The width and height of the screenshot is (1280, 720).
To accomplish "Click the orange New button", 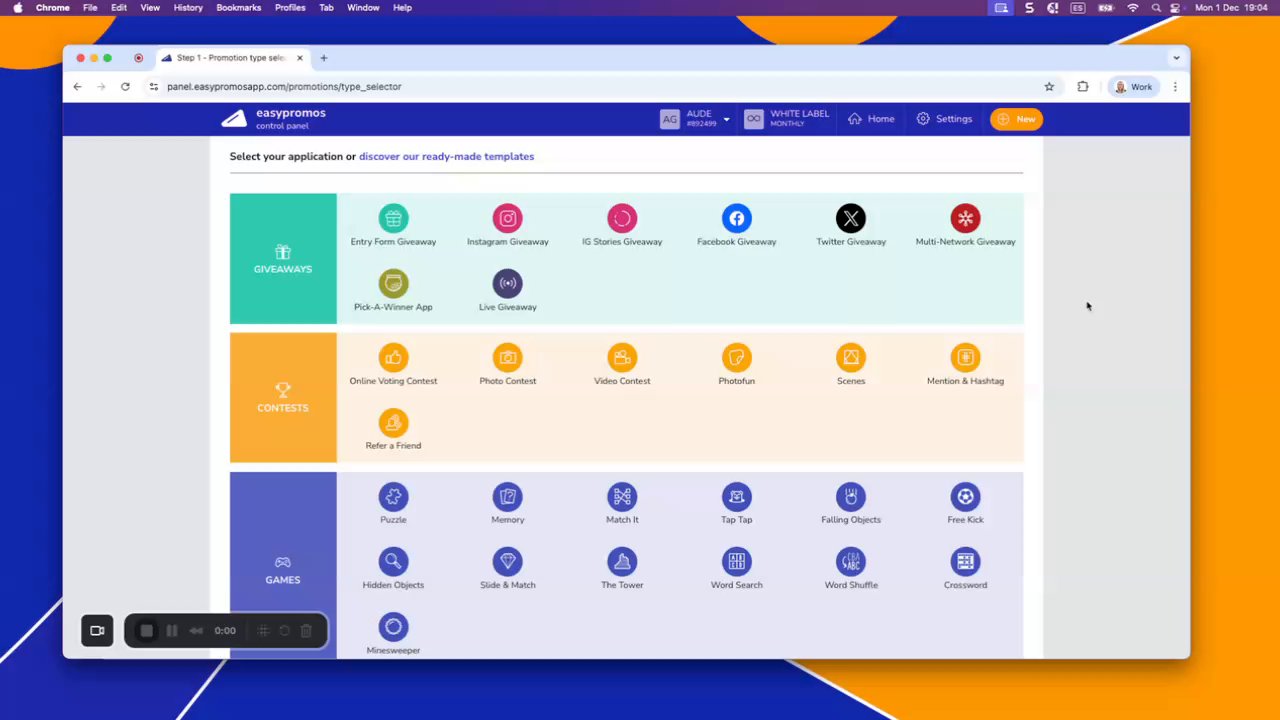I will (1016, 119).
